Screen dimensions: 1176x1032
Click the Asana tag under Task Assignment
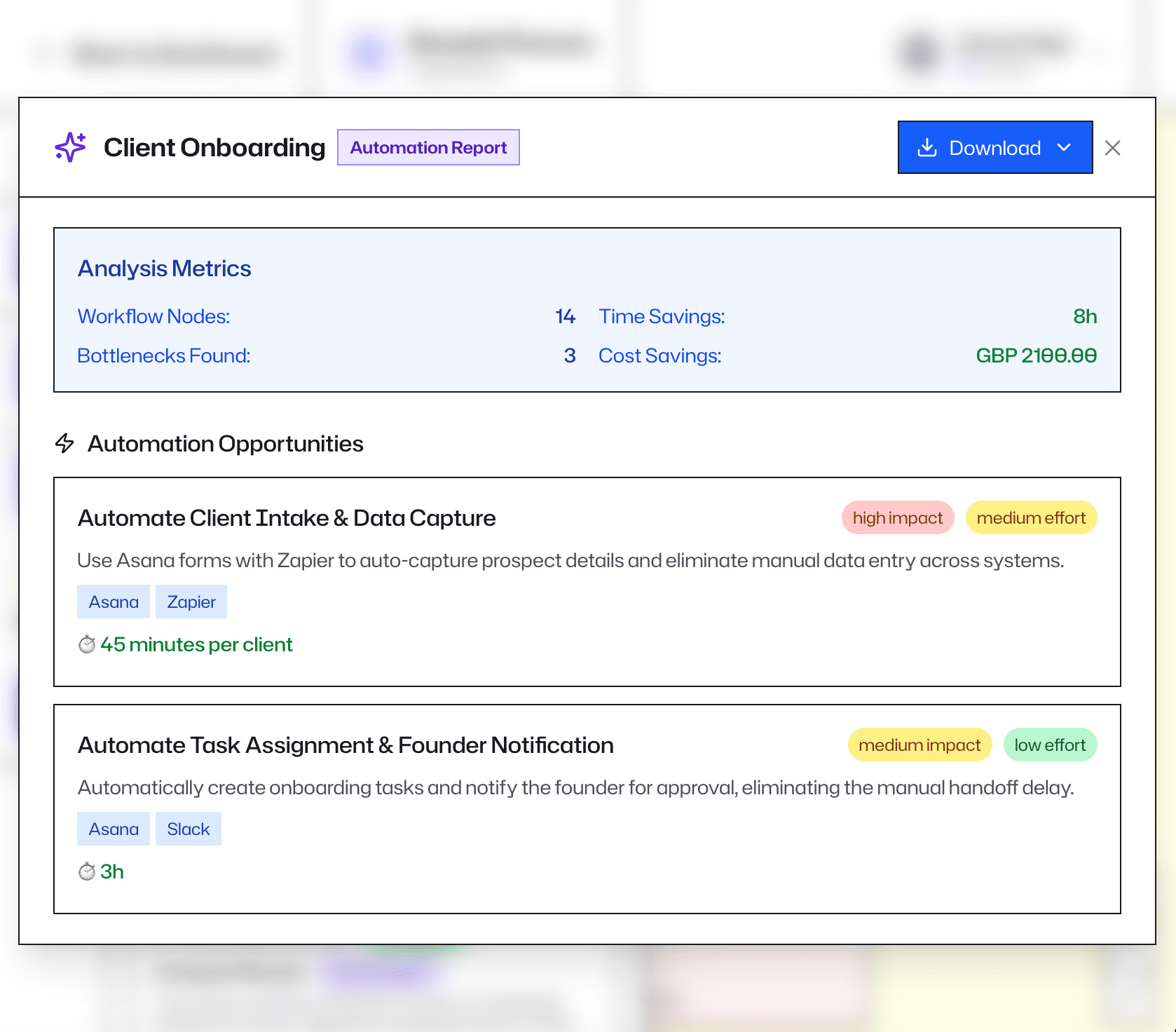114,829
